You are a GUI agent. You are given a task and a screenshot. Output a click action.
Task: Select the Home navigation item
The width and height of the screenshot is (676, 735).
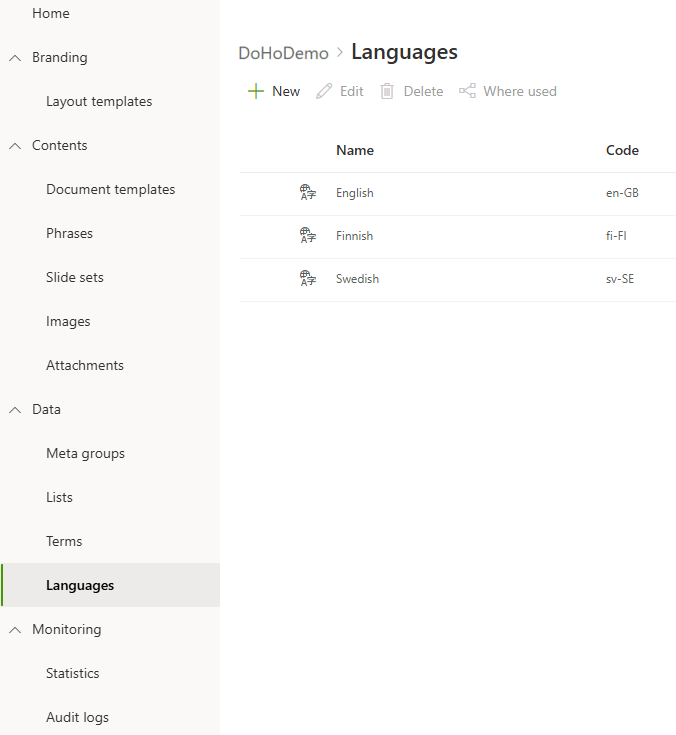pyautogui.click(x=51, y=14)
